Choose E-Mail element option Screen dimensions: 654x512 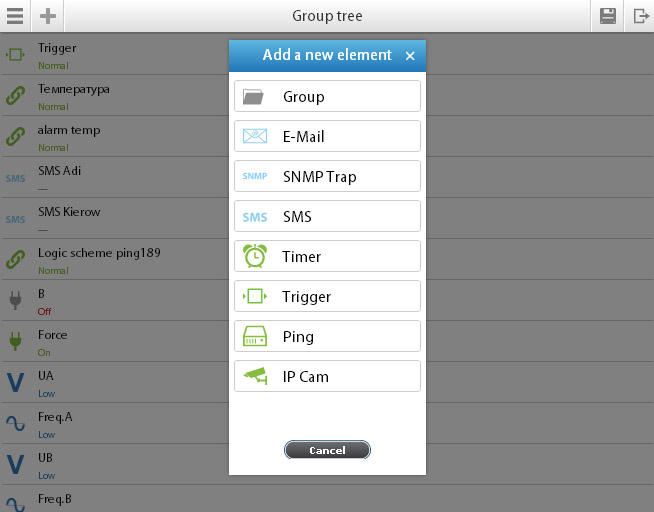point(327,136)
